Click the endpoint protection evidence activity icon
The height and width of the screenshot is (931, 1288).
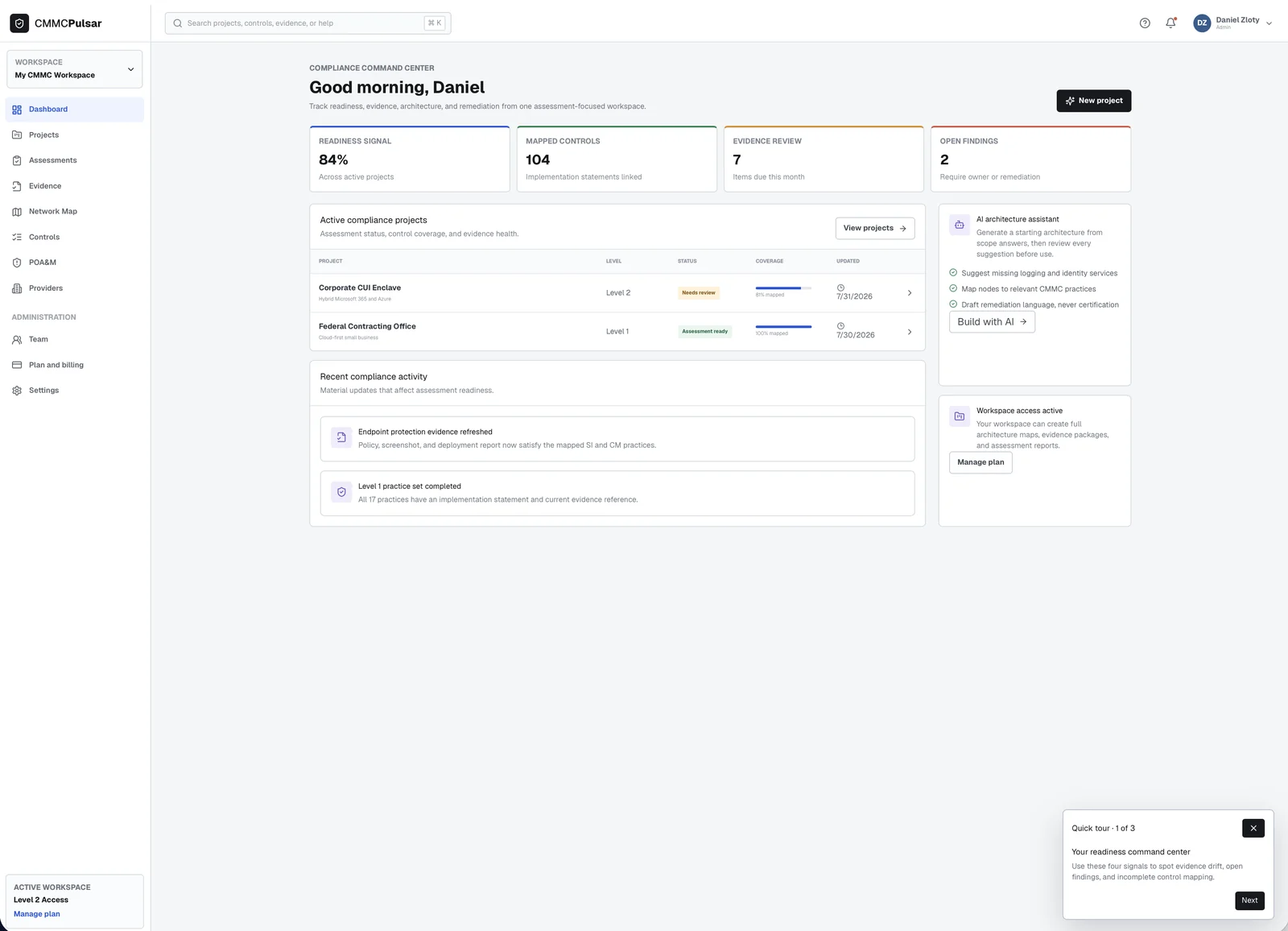pos(341,437)
